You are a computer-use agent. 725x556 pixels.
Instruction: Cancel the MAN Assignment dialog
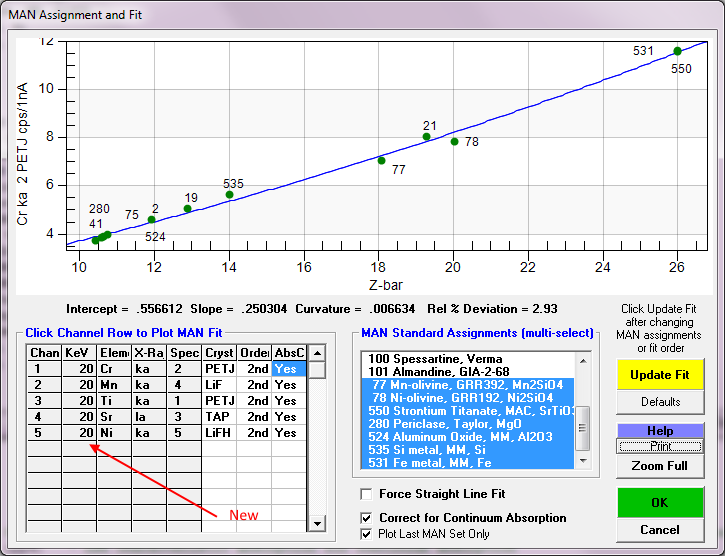click(x=660, y=530)
